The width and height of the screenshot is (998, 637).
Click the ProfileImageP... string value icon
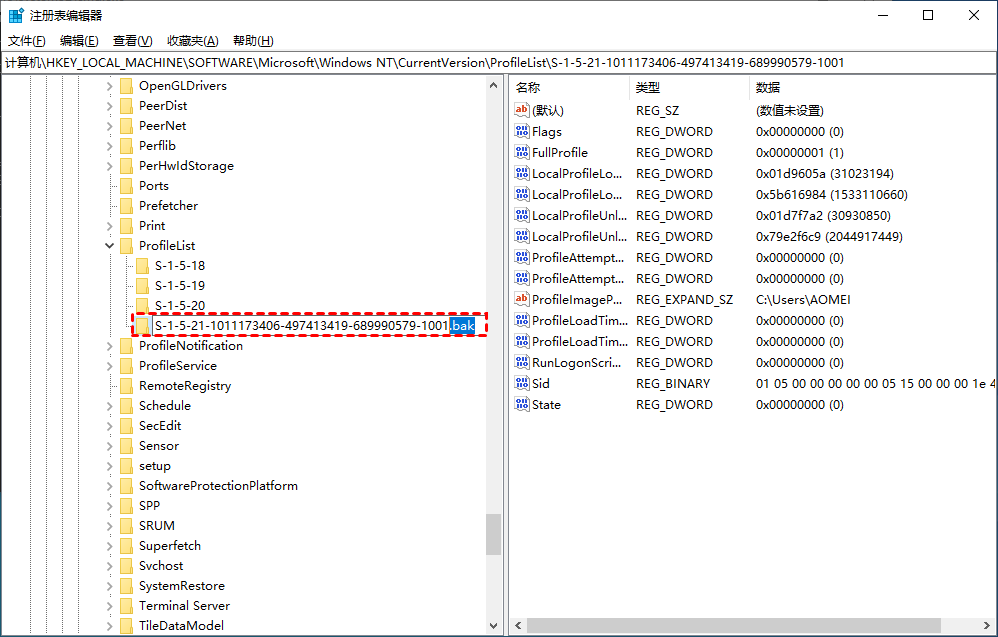coord(522,299)
